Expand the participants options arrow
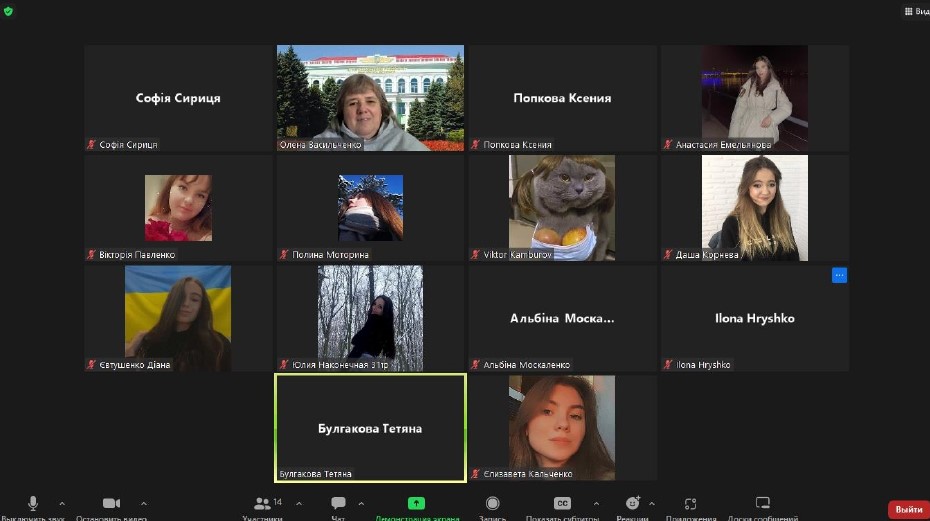Image resolution: width=930 pixels, height=521 pixels. (x=299, y=504)
